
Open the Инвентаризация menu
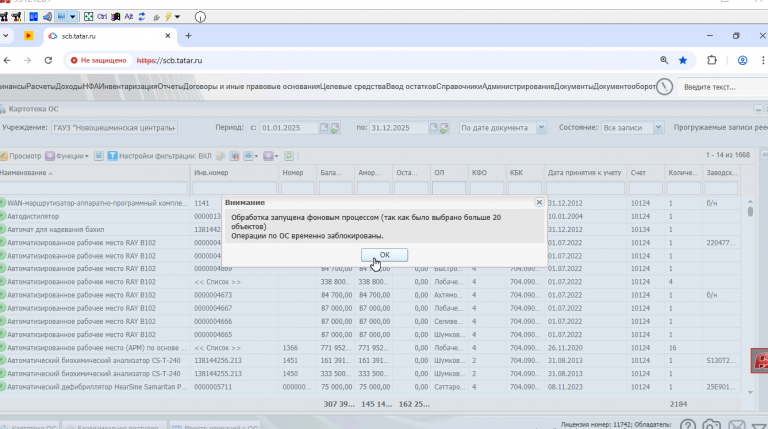pyautogui.click(x=129, y=87)
